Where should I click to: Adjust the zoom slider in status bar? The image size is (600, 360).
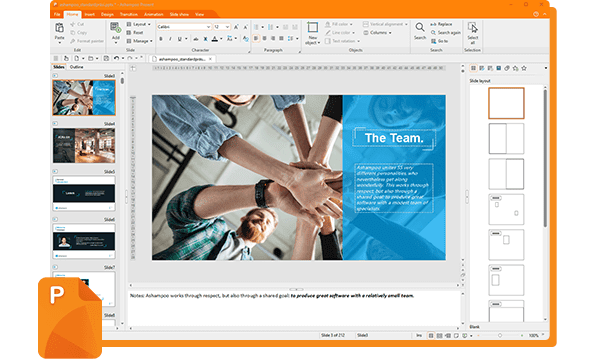(x=500, y=336)
